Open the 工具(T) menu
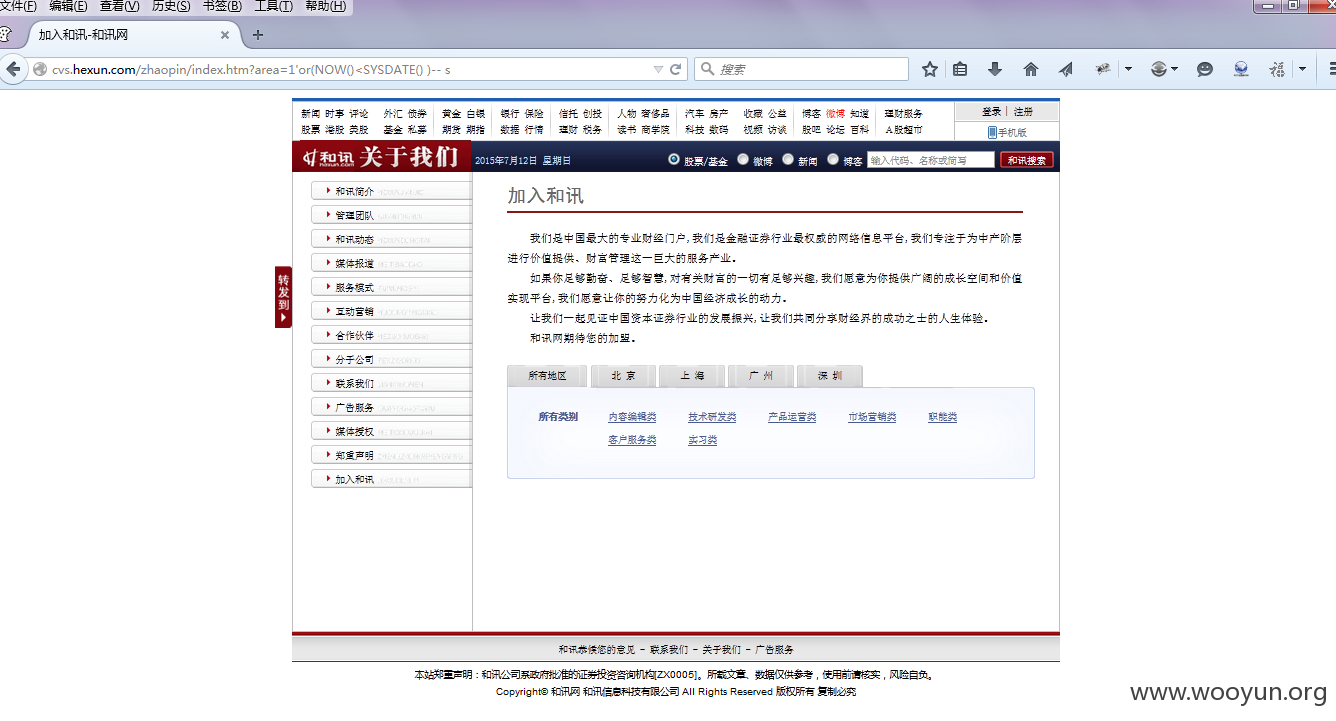The height and width of the screenshot is (721, 1336). [273, 6]
